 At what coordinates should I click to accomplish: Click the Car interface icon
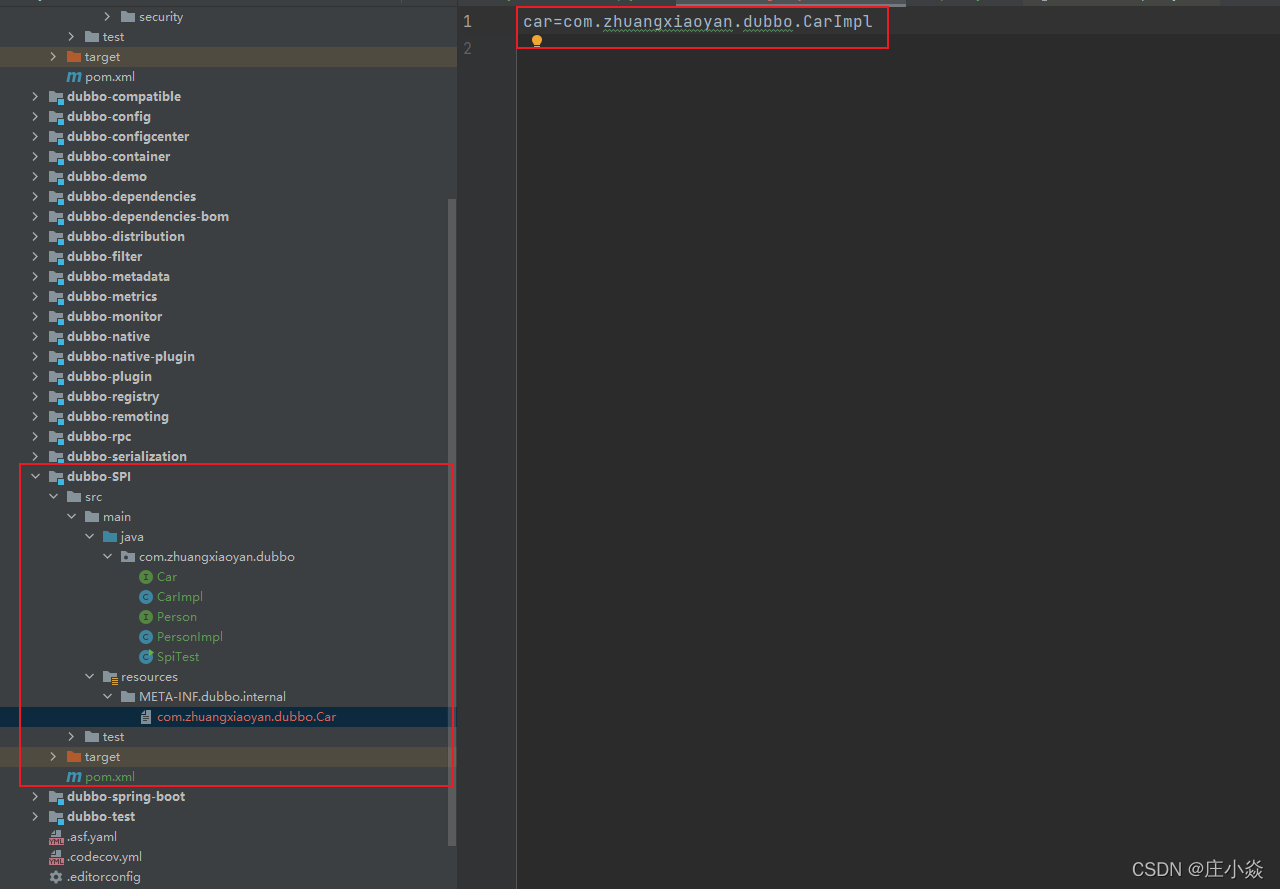pyautogui.click(x=146, y=577)
